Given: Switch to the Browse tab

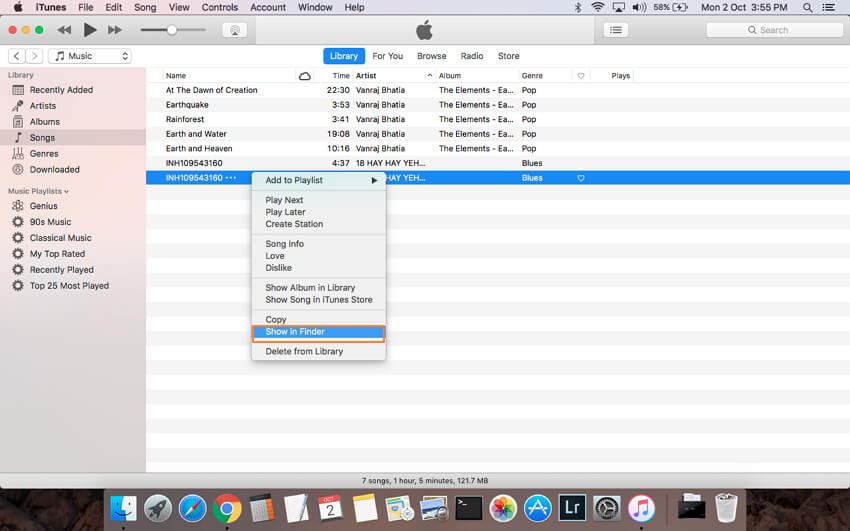Looking at the screenshot, I should pyautogui.click(x=432, y=56).
